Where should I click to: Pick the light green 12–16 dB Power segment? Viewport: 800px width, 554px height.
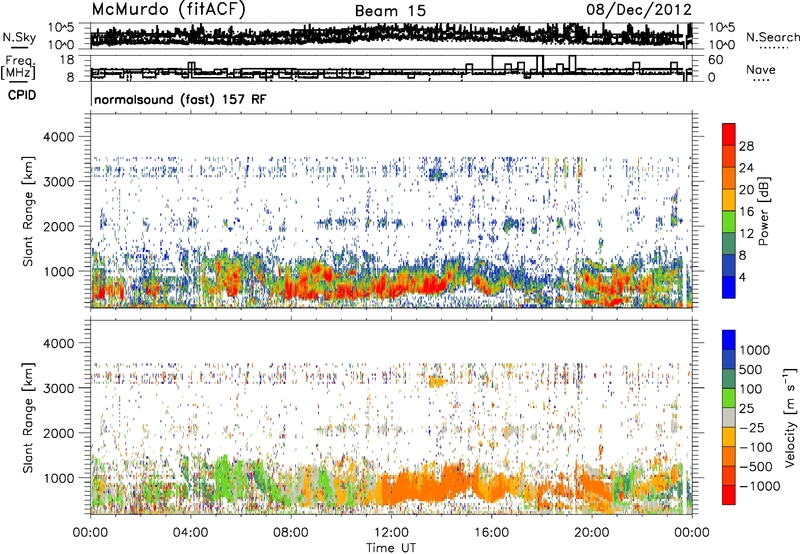coord(729,222)
